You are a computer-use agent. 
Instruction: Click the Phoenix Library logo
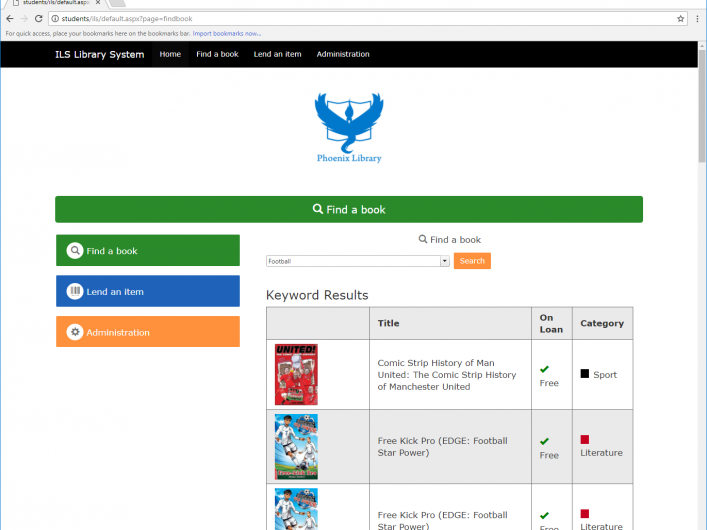coord(349,128)
